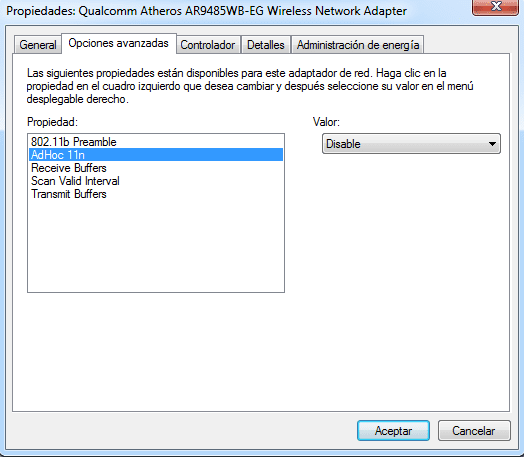Select the Opciones avanzadas tab

pos(119,43)
